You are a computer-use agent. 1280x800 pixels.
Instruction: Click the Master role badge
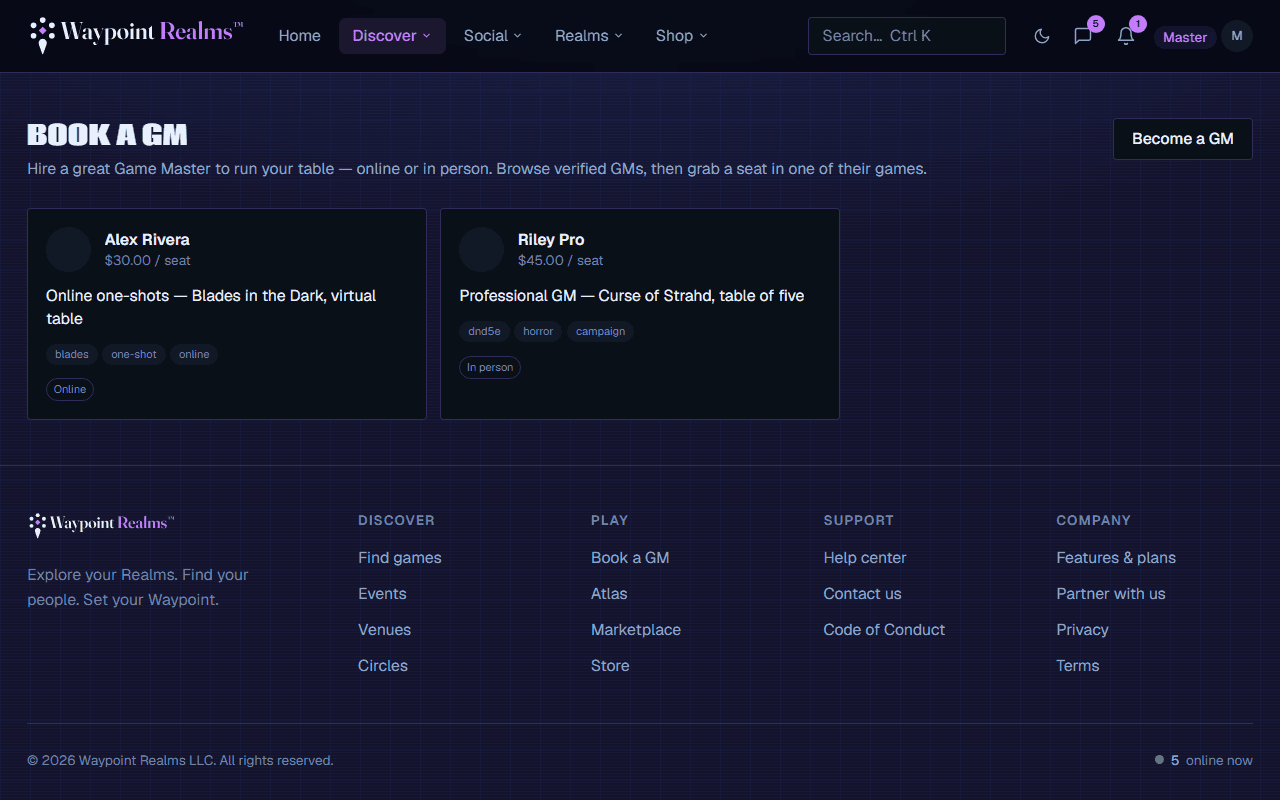click(1185, 37)
